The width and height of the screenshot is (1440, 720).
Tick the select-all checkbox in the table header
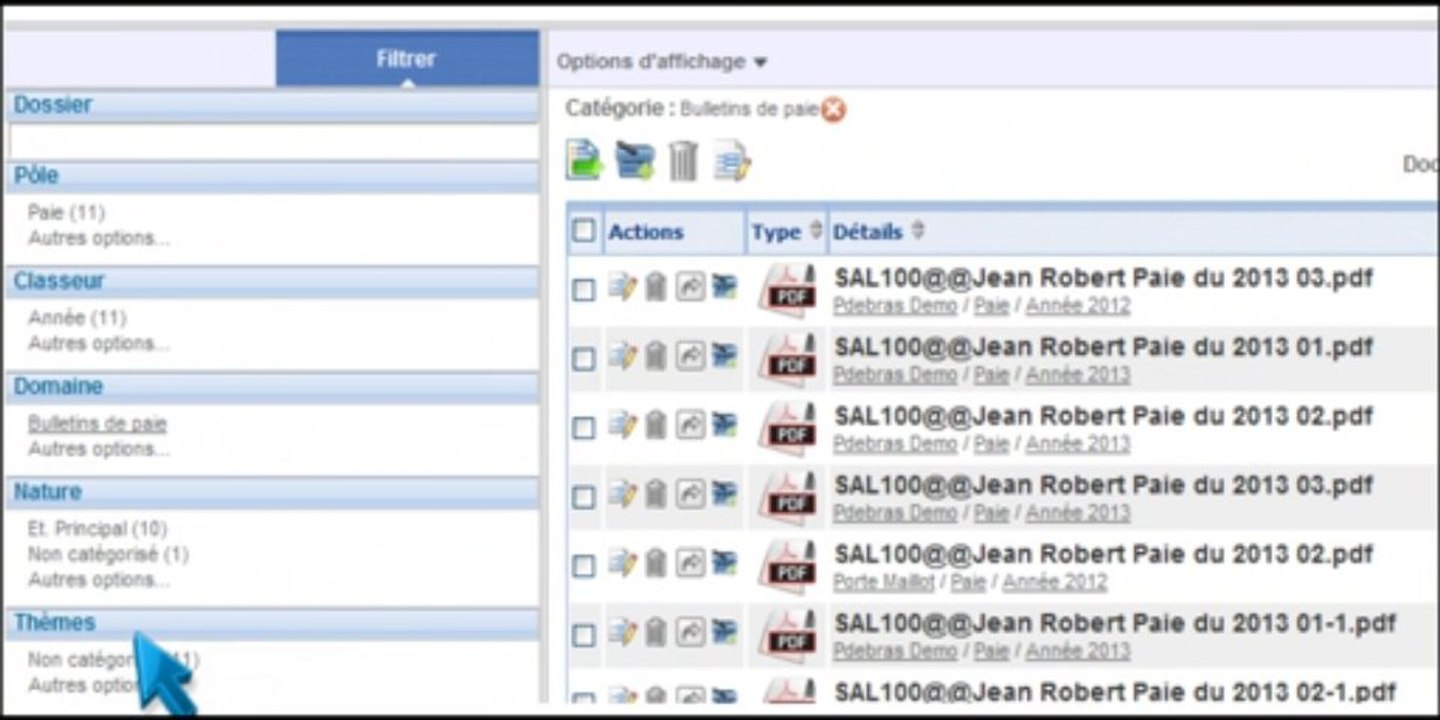(x=583, y=231)
